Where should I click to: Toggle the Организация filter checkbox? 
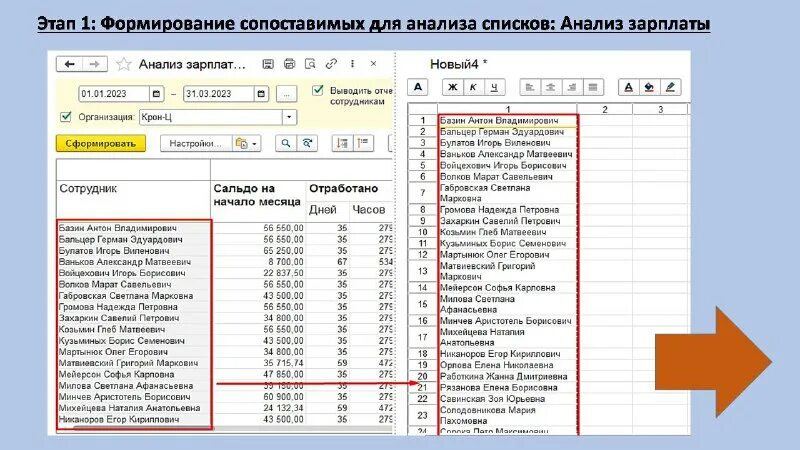click(65, 117)
